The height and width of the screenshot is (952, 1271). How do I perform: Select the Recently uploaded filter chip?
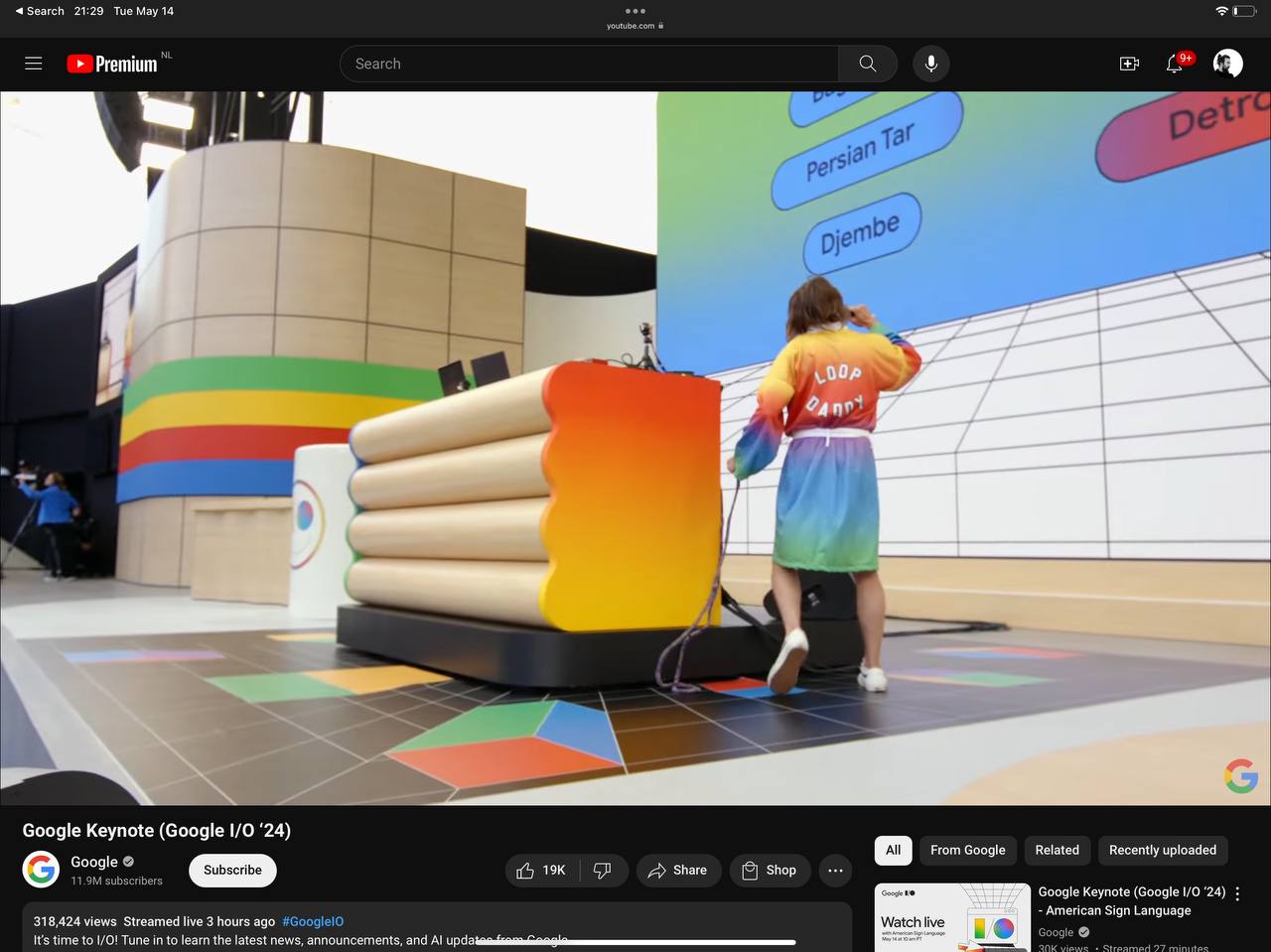tap(1163, 850)
